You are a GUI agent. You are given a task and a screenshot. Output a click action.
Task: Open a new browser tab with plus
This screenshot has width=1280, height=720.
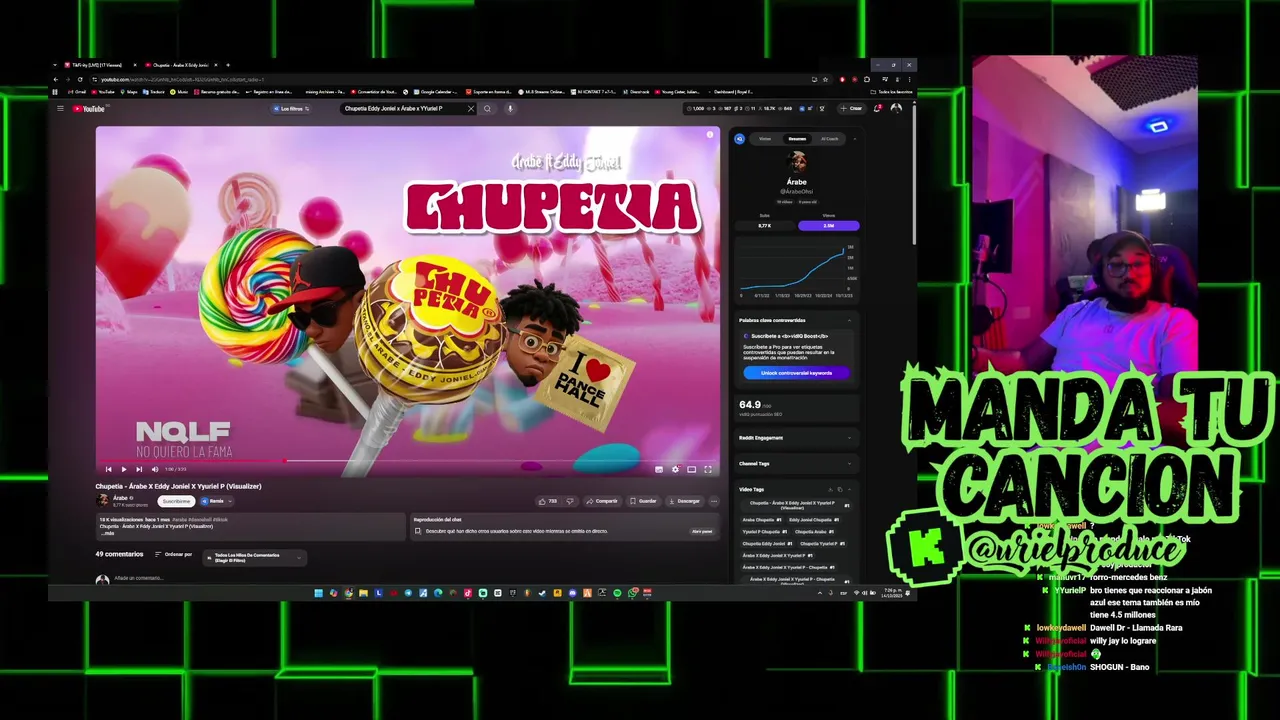pos(228,65)
